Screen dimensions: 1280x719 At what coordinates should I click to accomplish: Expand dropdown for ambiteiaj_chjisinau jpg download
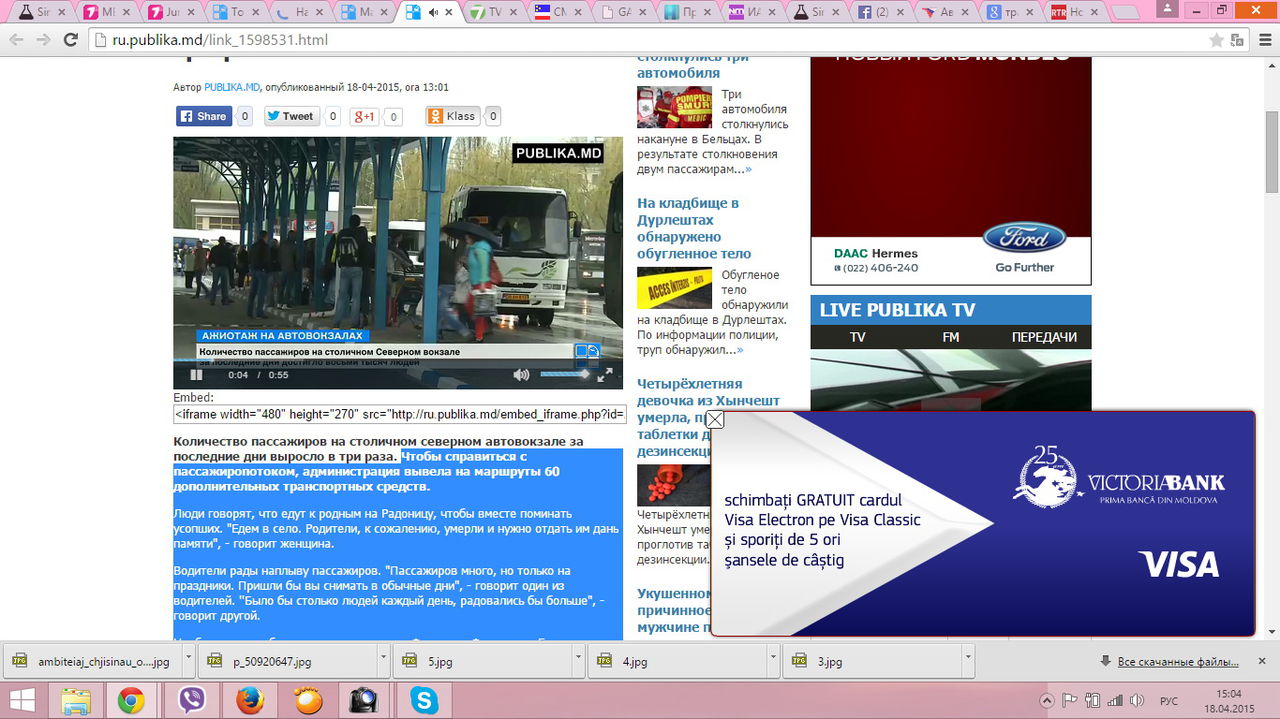(188, 661)
